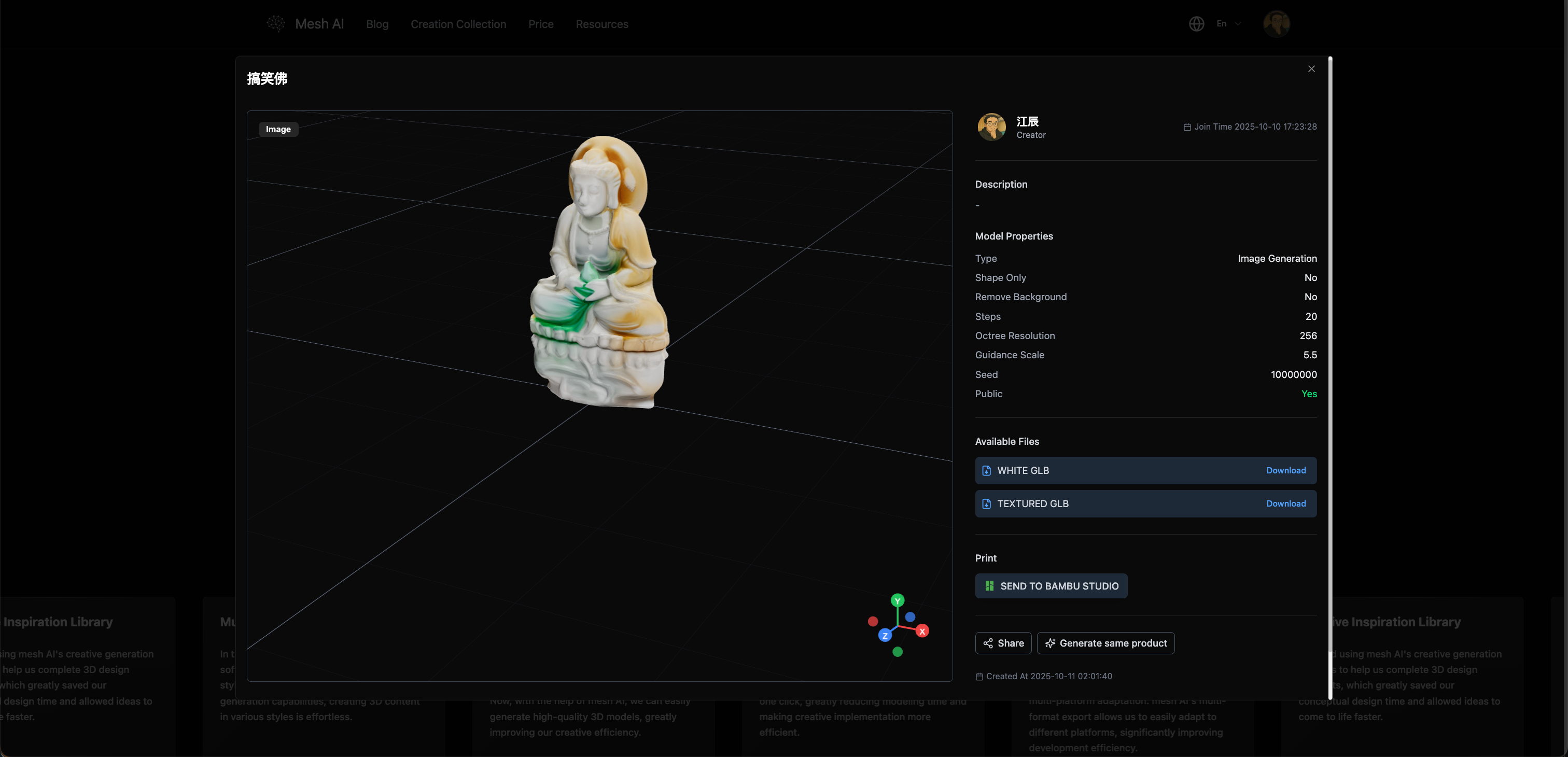This screenshot has height=757, width=1568.
Task: Click the creator's avatar picture
Action: 991,127
